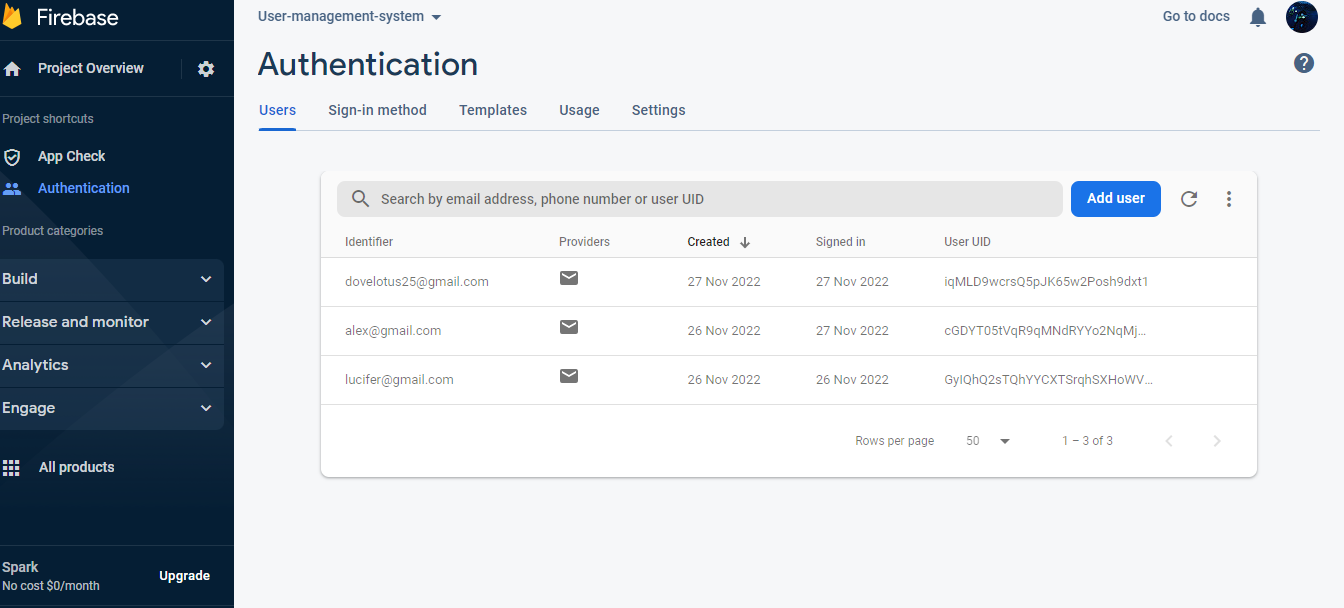1344x608 pixels.
Task: Open the Go to docs link
Action: pyautogui.click(x=1195, y=16)
